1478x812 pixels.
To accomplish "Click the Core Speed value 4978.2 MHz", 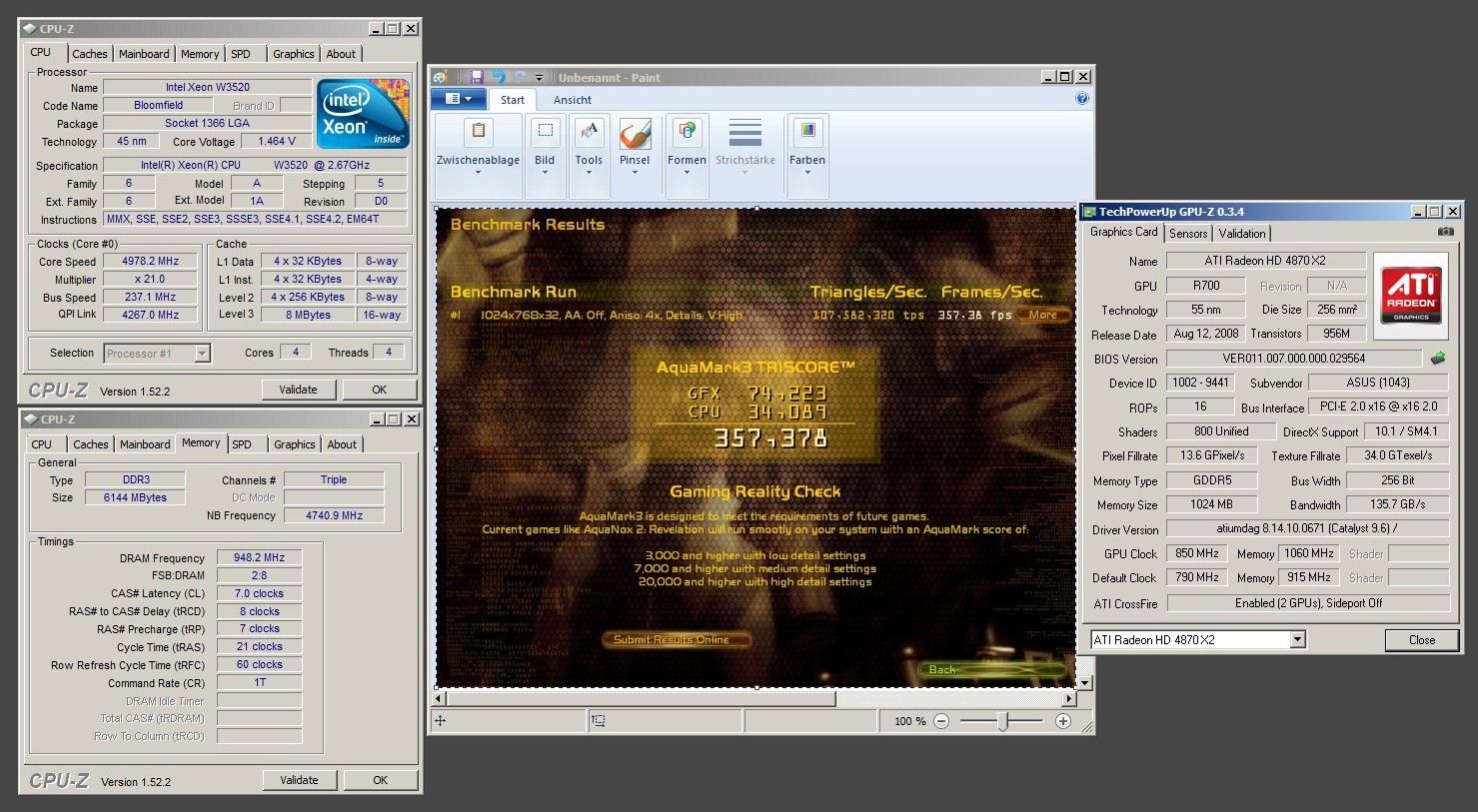I will (150, 262).
